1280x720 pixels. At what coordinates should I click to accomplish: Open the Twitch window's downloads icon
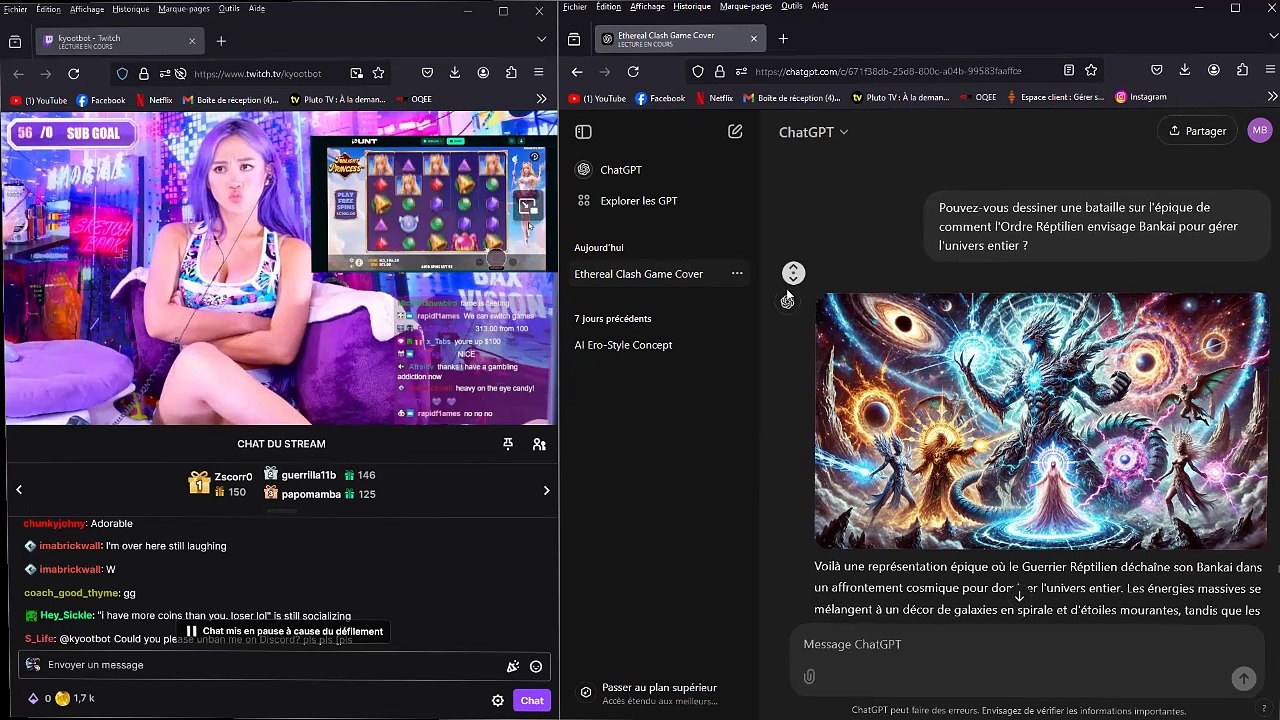(455, 73)
